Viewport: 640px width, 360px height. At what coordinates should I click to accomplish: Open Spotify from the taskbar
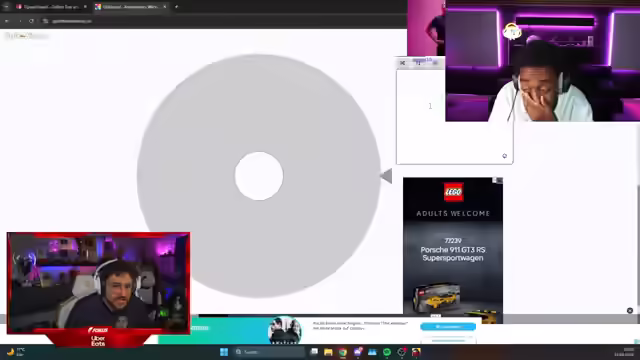[x=387, y=352]
